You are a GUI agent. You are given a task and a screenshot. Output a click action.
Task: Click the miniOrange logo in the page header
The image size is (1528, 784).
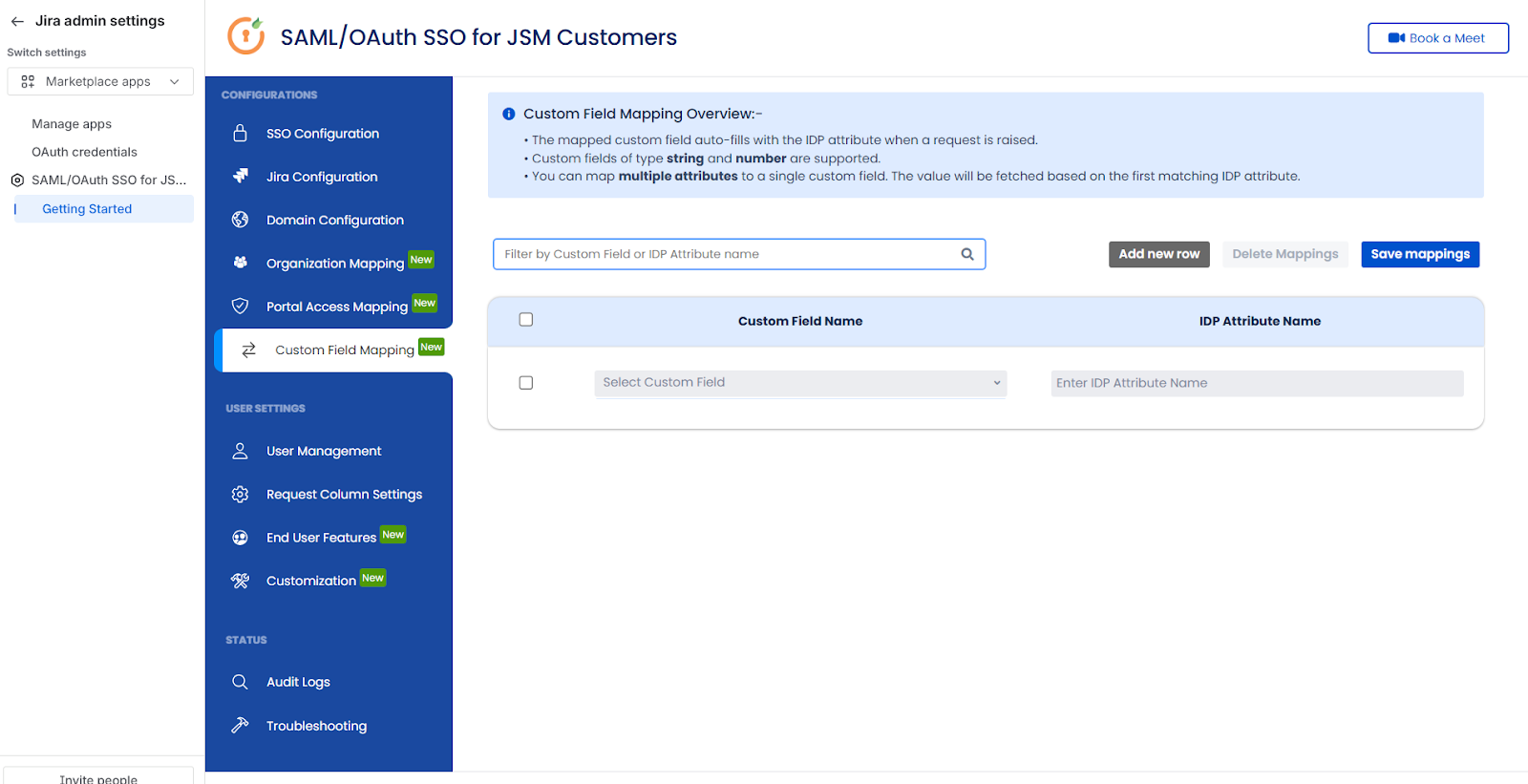[246, 36]
